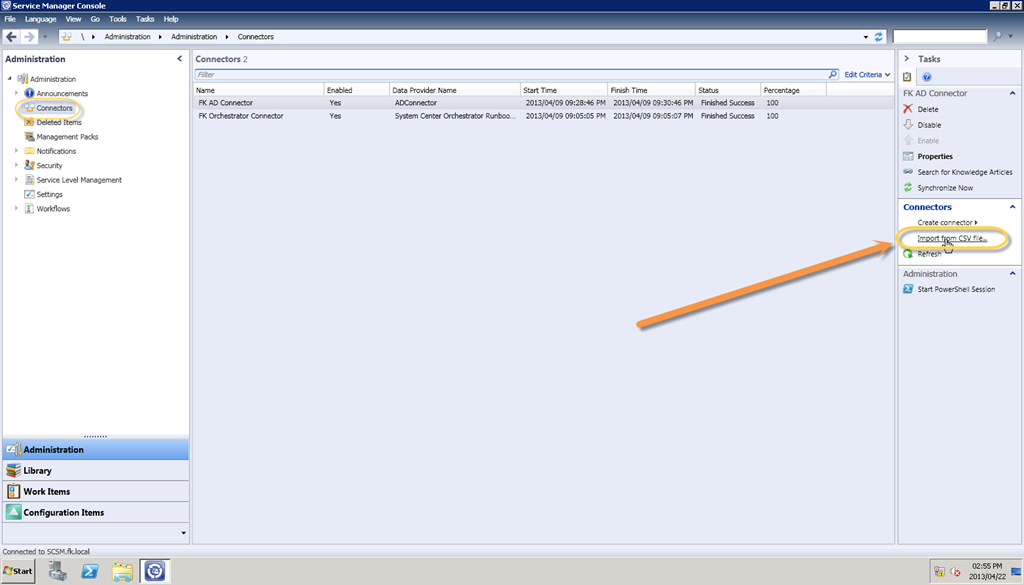Expand the Workflows tree node
The width and height of the screenshot is (1024, 585).
(16, 209)
